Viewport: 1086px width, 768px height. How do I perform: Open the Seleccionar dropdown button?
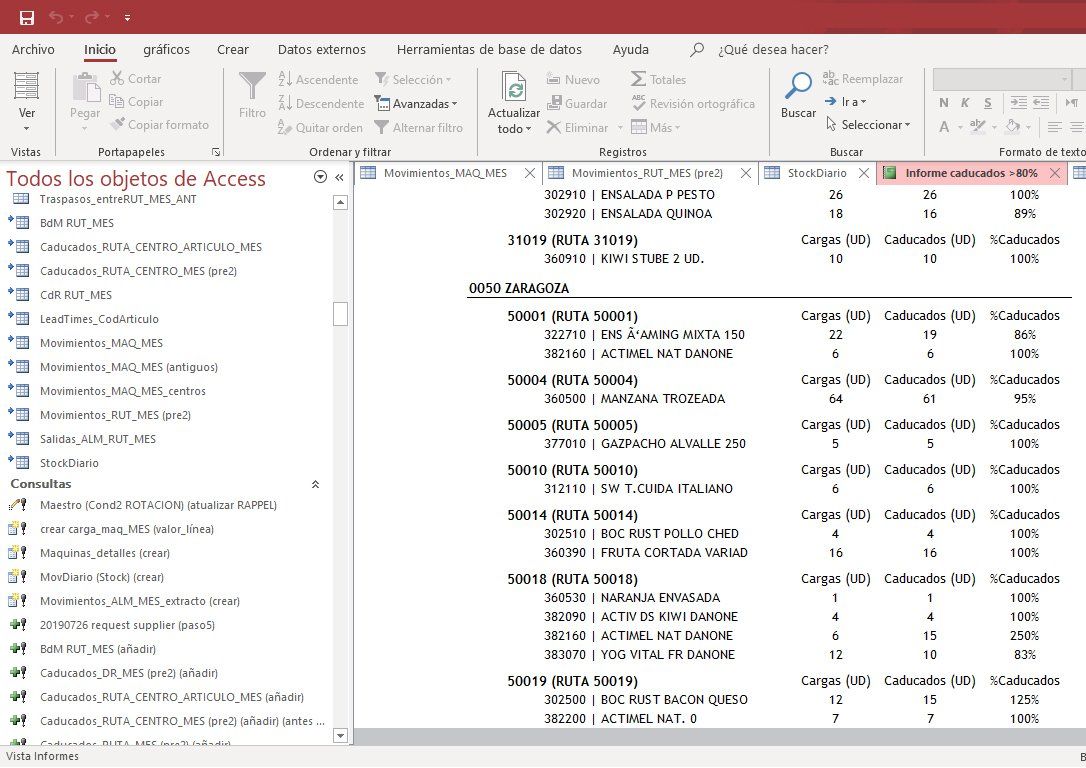point(869,125)
